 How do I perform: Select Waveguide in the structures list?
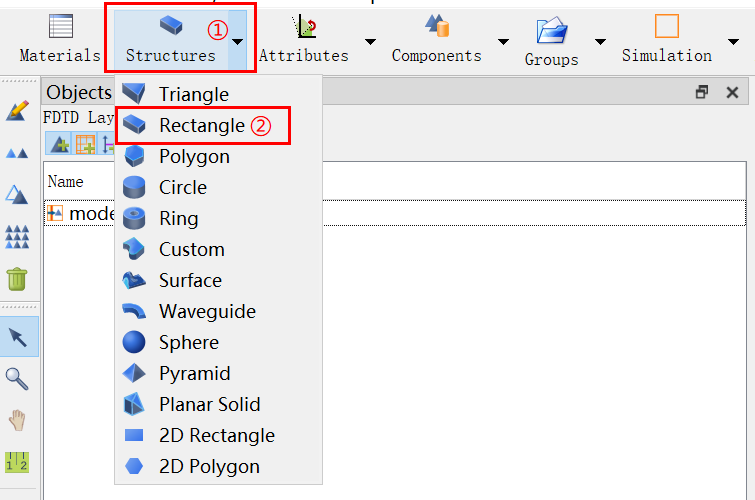207,312
